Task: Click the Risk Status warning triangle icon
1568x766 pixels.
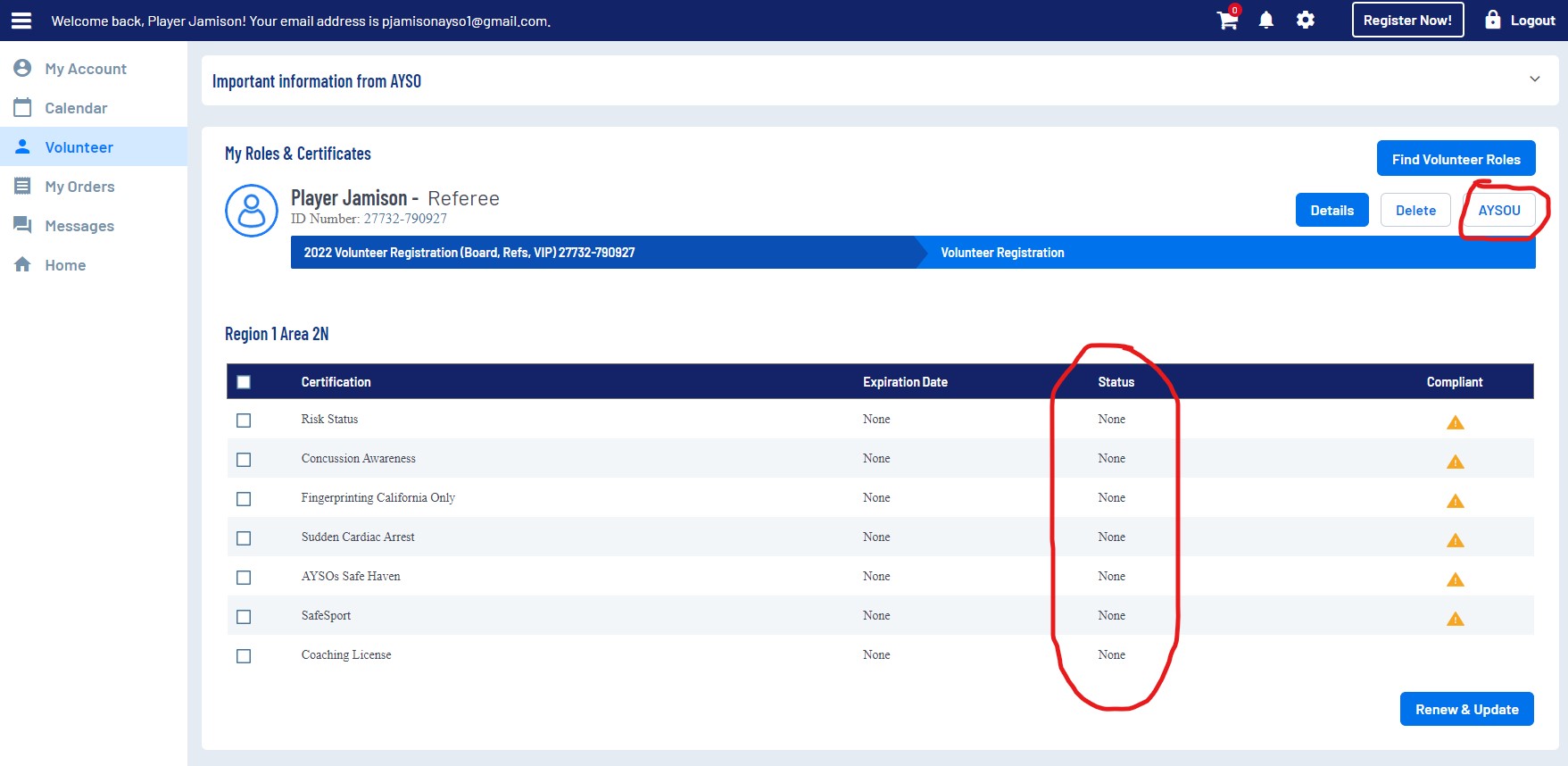Action: [1455, 422]
